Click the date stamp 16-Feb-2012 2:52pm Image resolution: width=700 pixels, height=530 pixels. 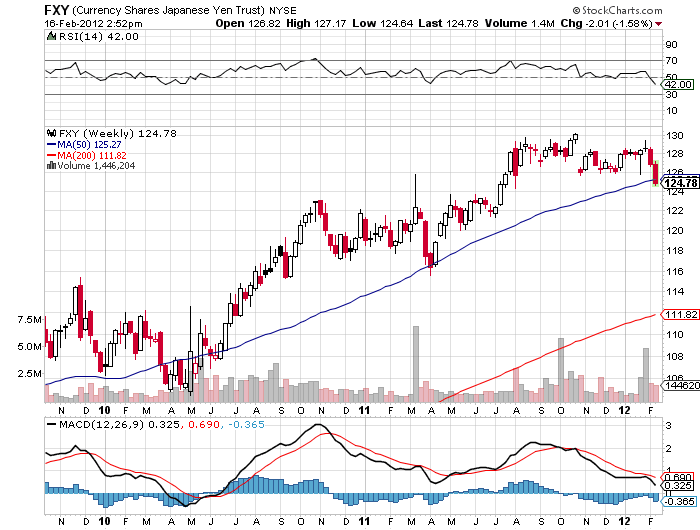coord(93,23)
